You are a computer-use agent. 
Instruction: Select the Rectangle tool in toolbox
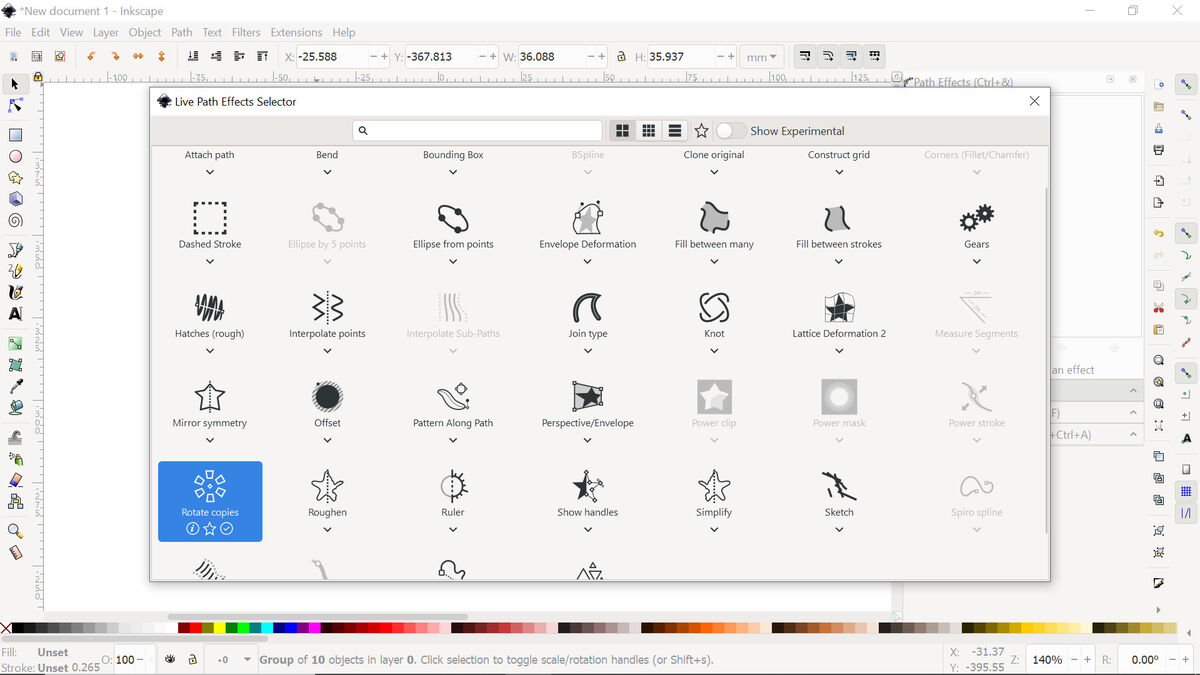(15, 135)
